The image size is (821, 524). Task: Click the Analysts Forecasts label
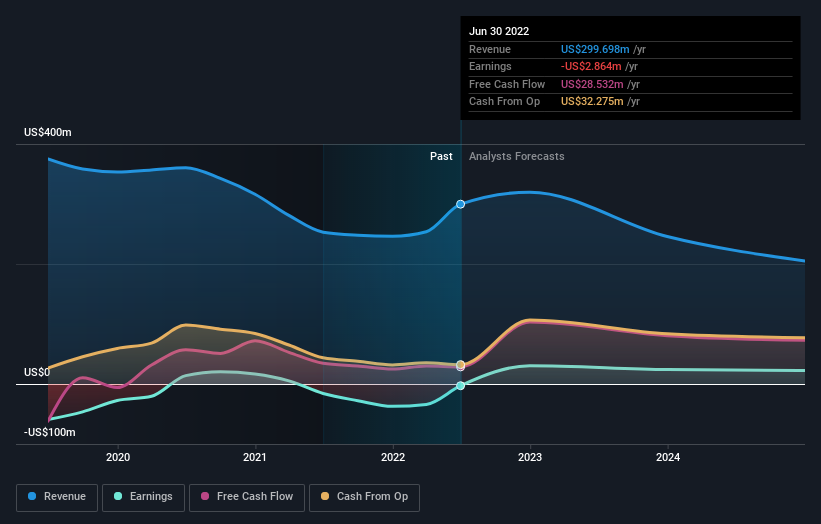point(517,156)
